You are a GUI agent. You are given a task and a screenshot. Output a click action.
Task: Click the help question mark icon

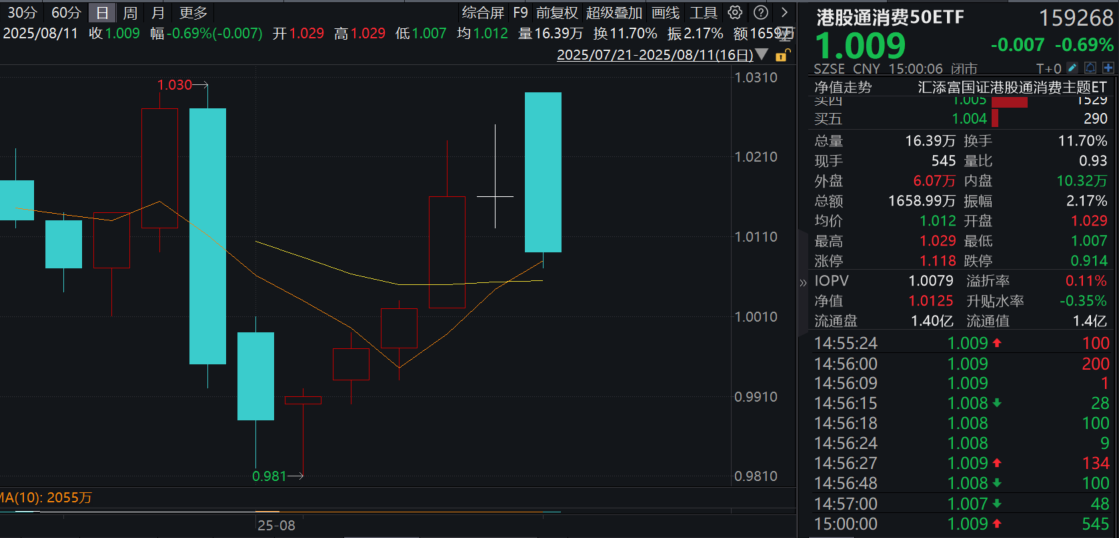pos(760,13)
